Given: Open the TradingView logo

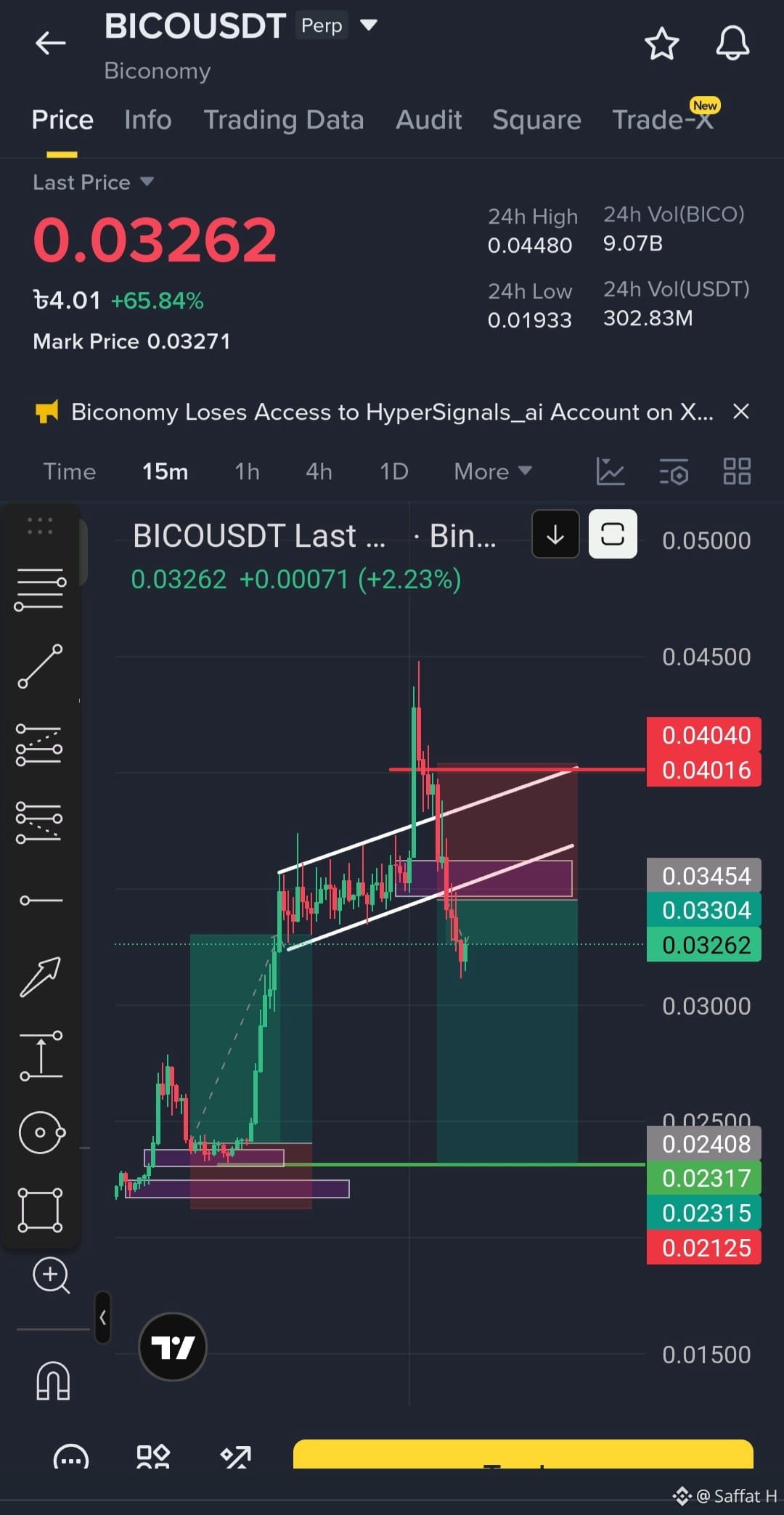Looking at the screenshot, I should (x=173, y=1347).
